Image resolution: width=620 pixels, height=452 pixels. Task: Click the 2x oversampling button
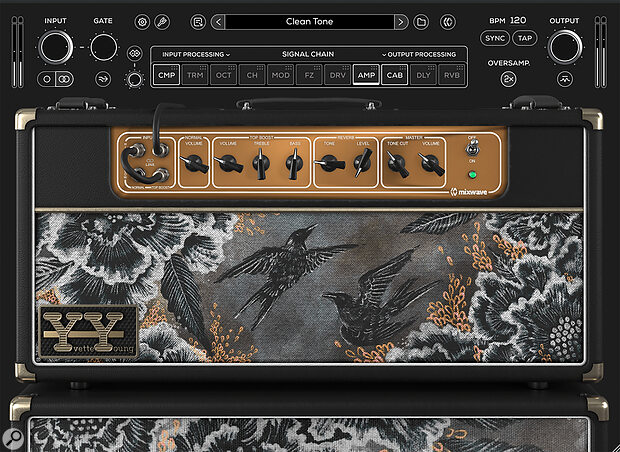509,79
